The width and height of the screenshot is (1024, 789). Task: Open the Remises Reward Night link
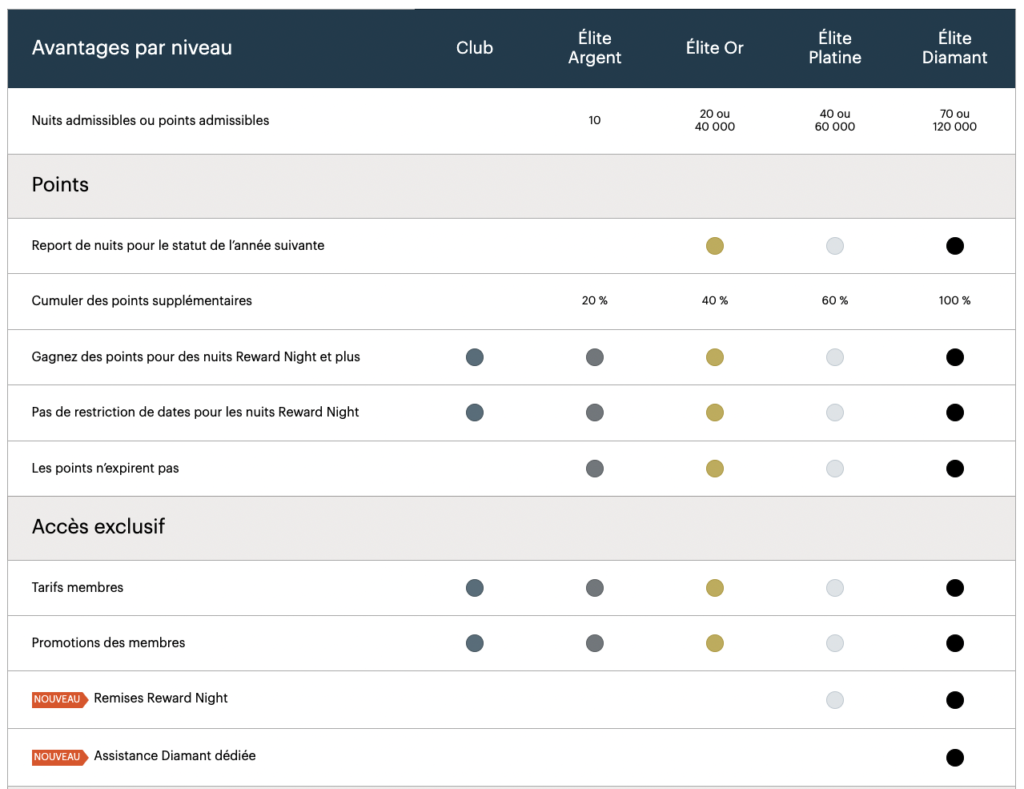pos(160,699)
